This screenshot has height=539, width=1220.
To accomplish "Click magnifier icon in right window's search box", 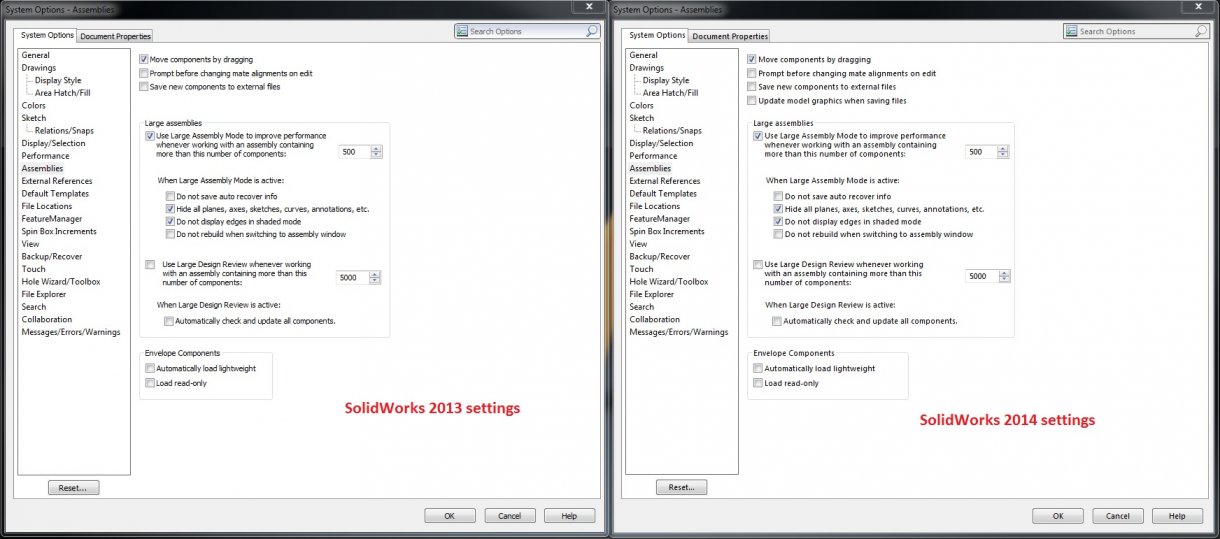I will pos(1201,31).
